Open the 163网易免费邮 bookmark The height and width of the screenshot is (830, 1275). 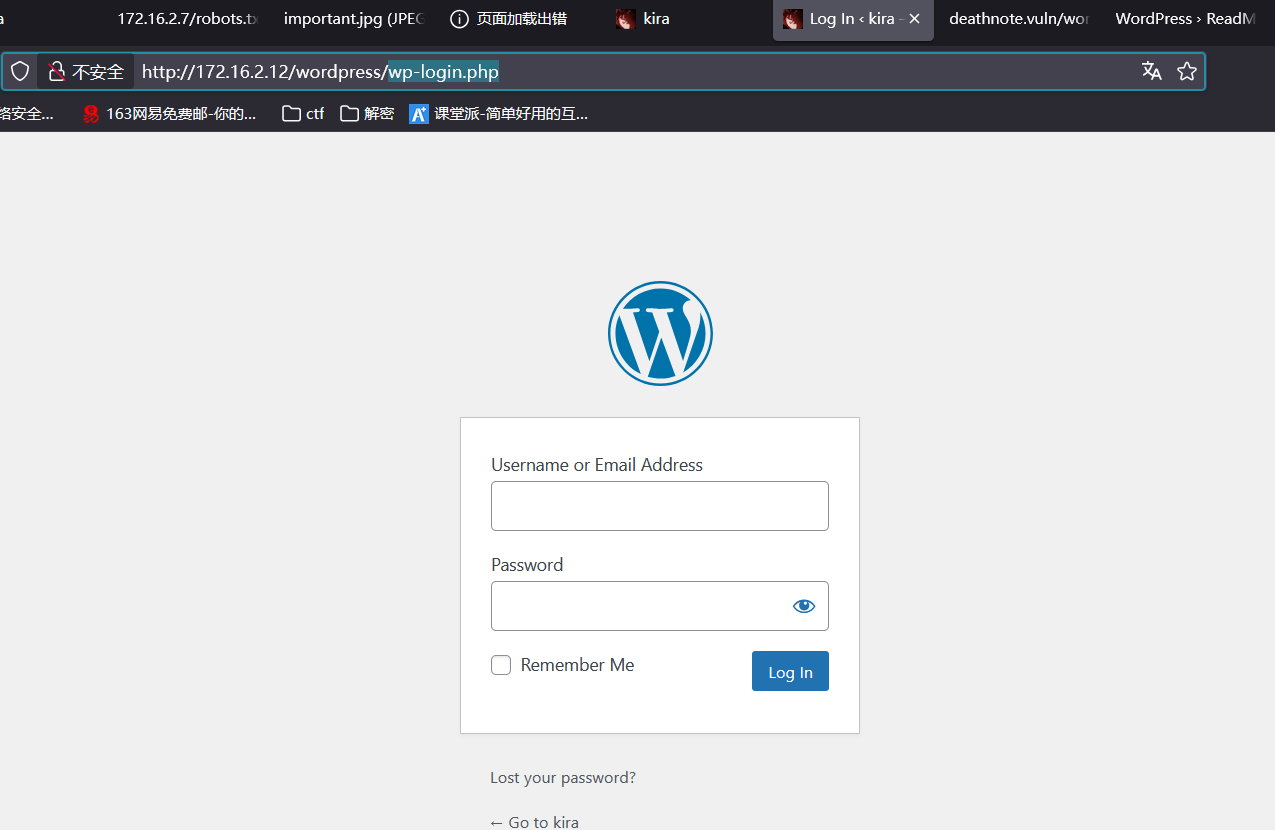point(169,114)
